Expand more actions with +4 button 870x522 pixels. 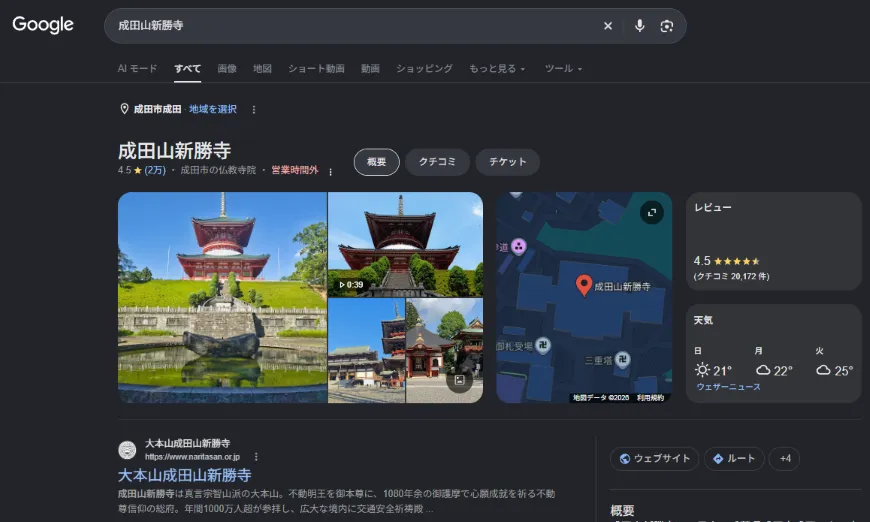tap(785, 459)
